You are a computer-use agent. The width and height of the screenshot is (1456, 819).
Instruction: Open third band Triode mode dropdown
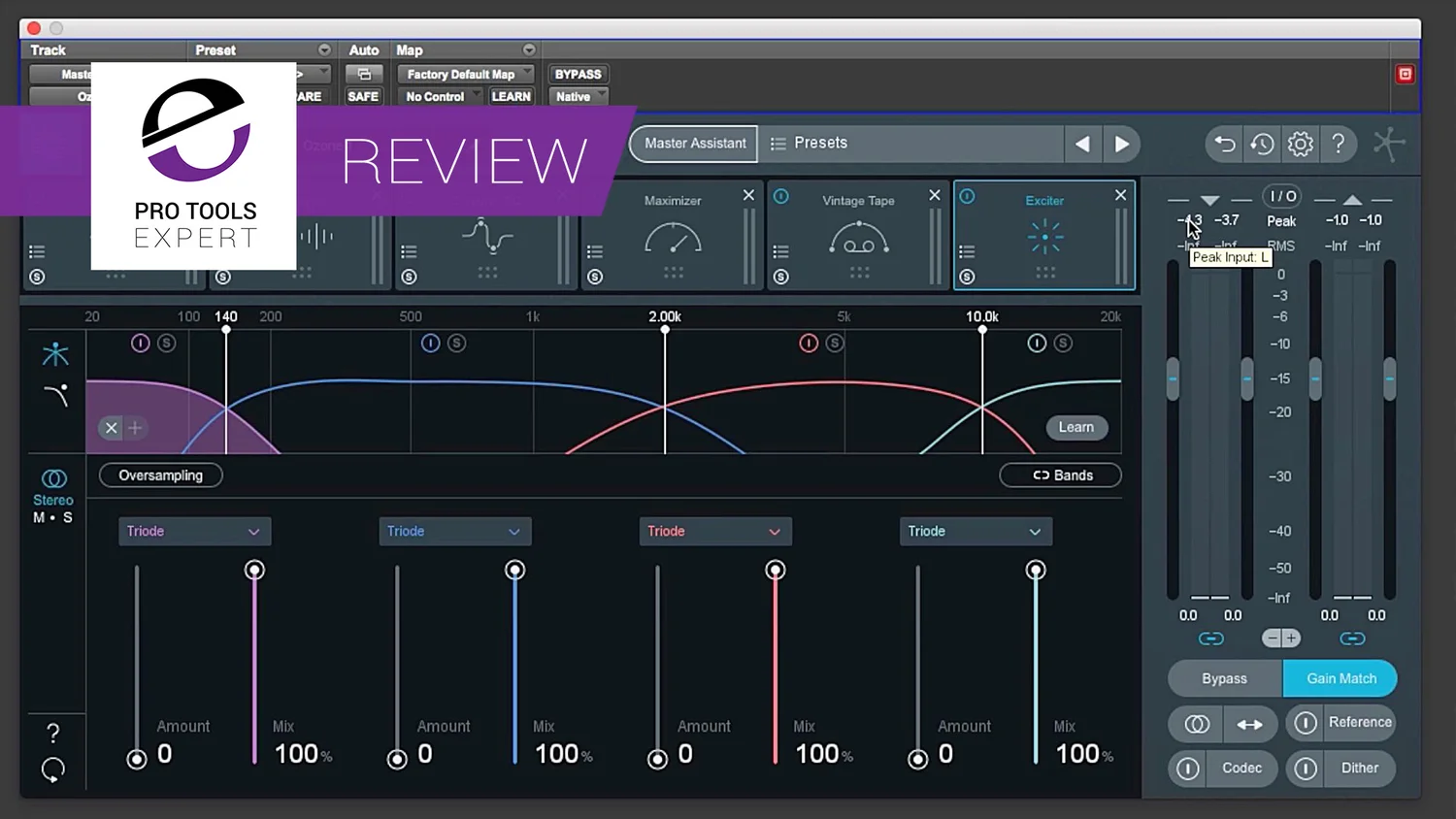pos(714,531)
